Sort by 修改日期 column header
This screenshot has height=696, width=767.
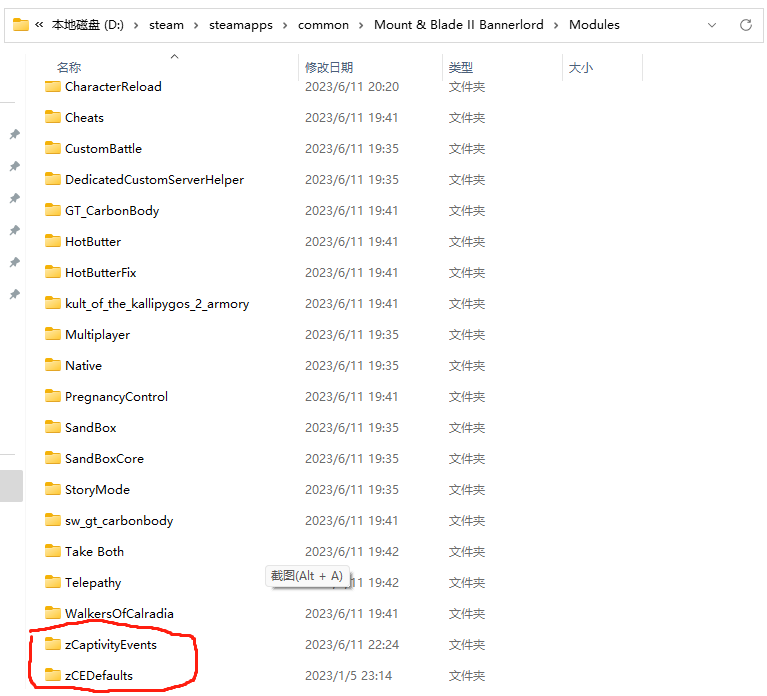click(x=328, y=68)
